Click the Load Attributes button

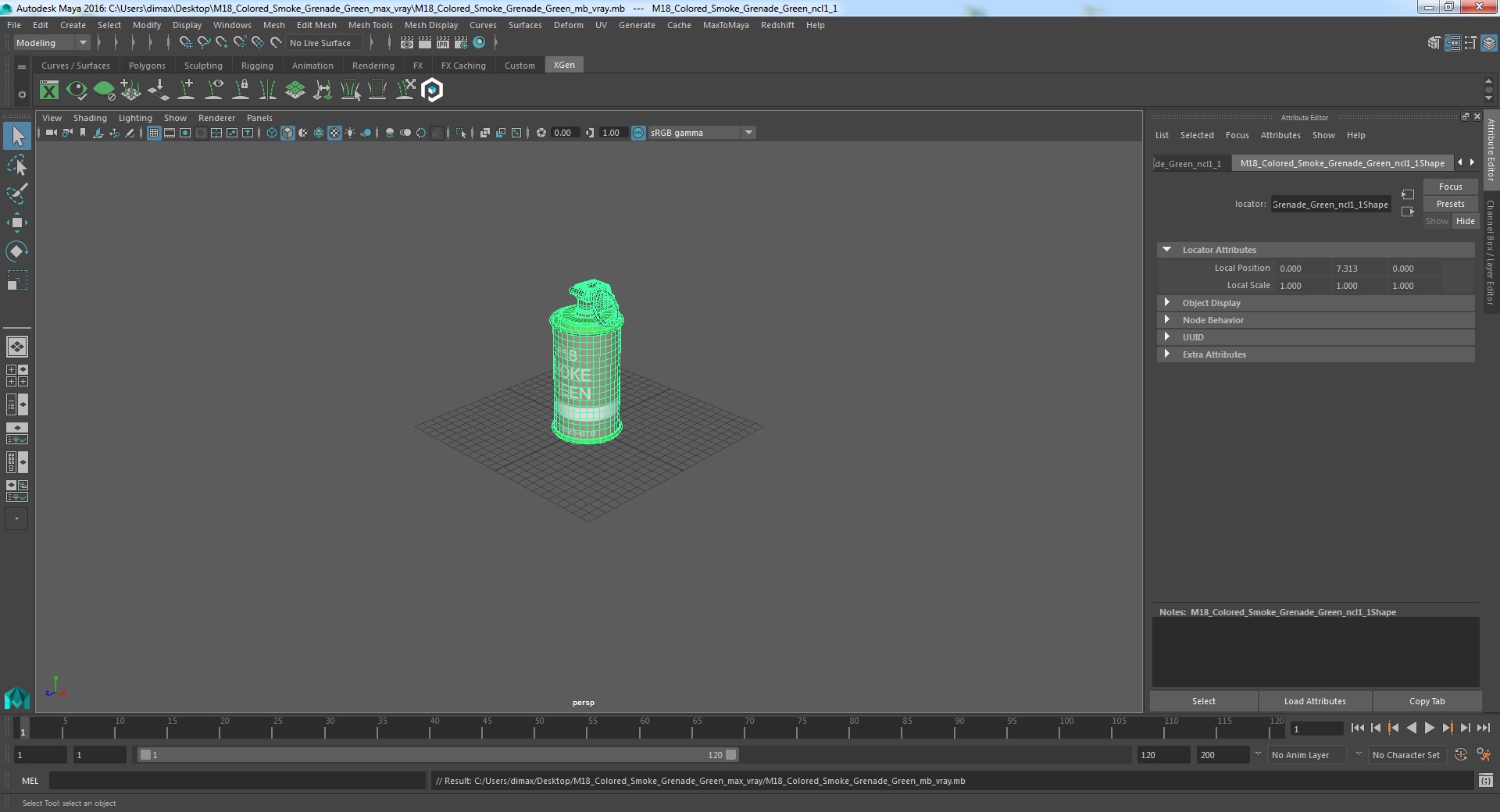click(x=1315, y=701)
